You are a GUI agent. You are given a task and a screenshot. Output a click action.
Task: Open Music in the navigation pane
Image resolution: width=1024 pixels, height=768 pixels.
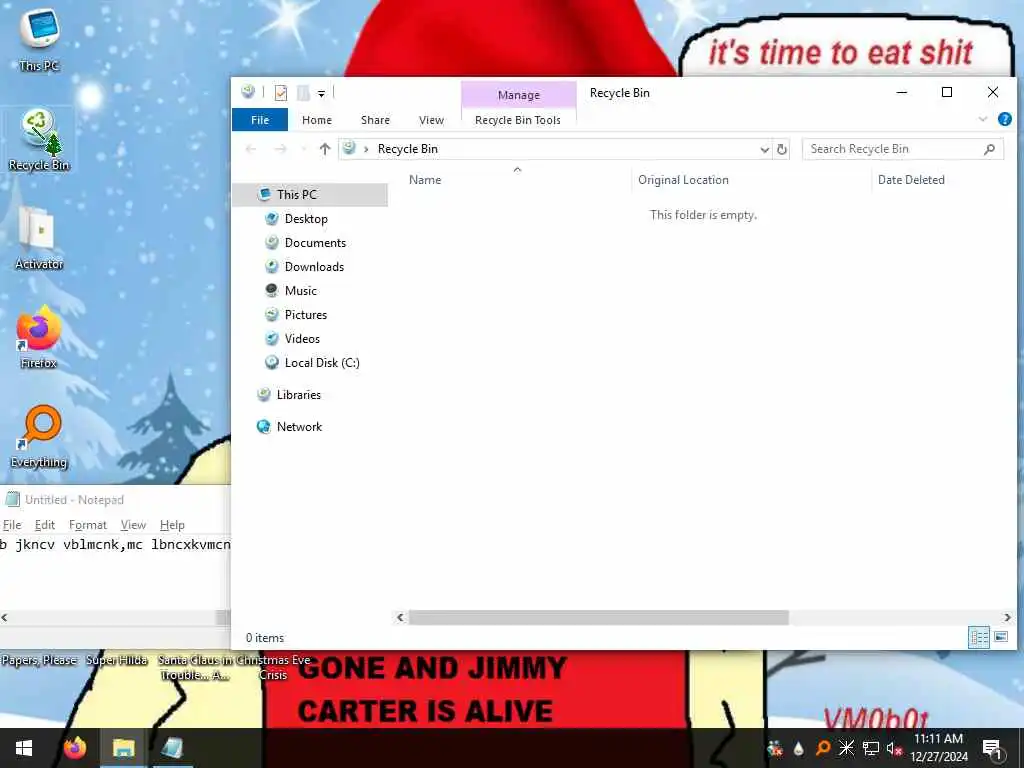(300, 291)
